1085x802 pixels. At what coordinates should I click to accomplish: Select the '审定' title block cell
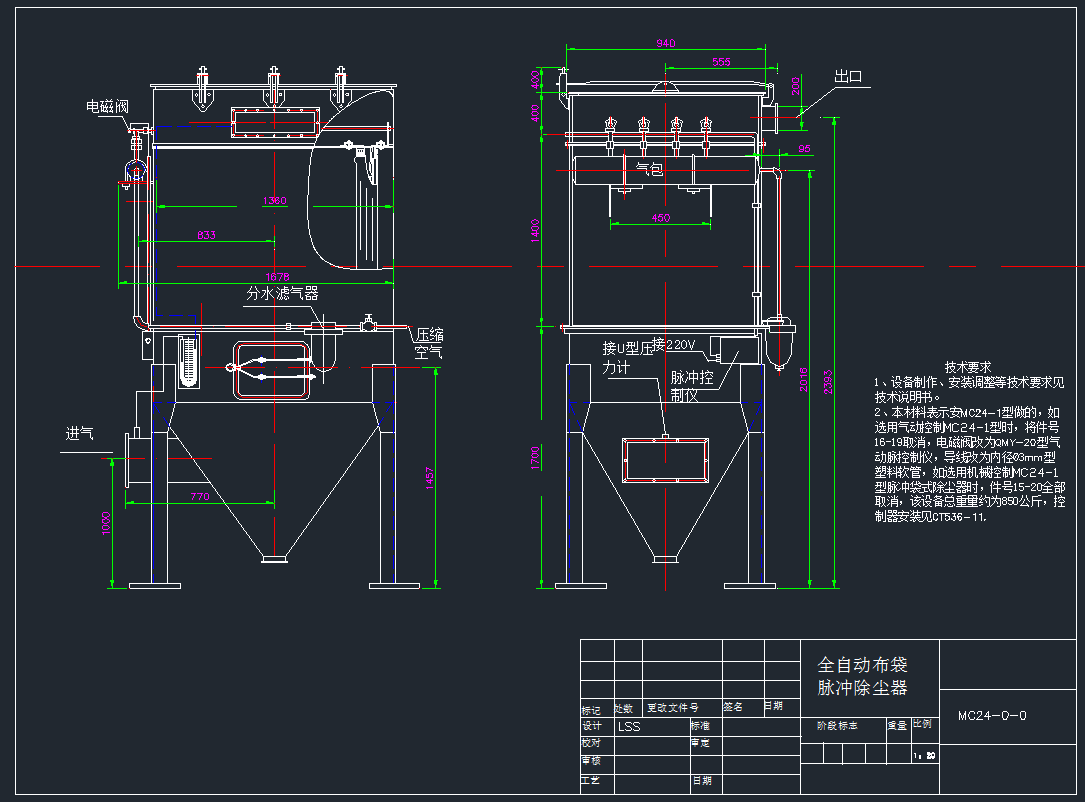click(700, 742)
